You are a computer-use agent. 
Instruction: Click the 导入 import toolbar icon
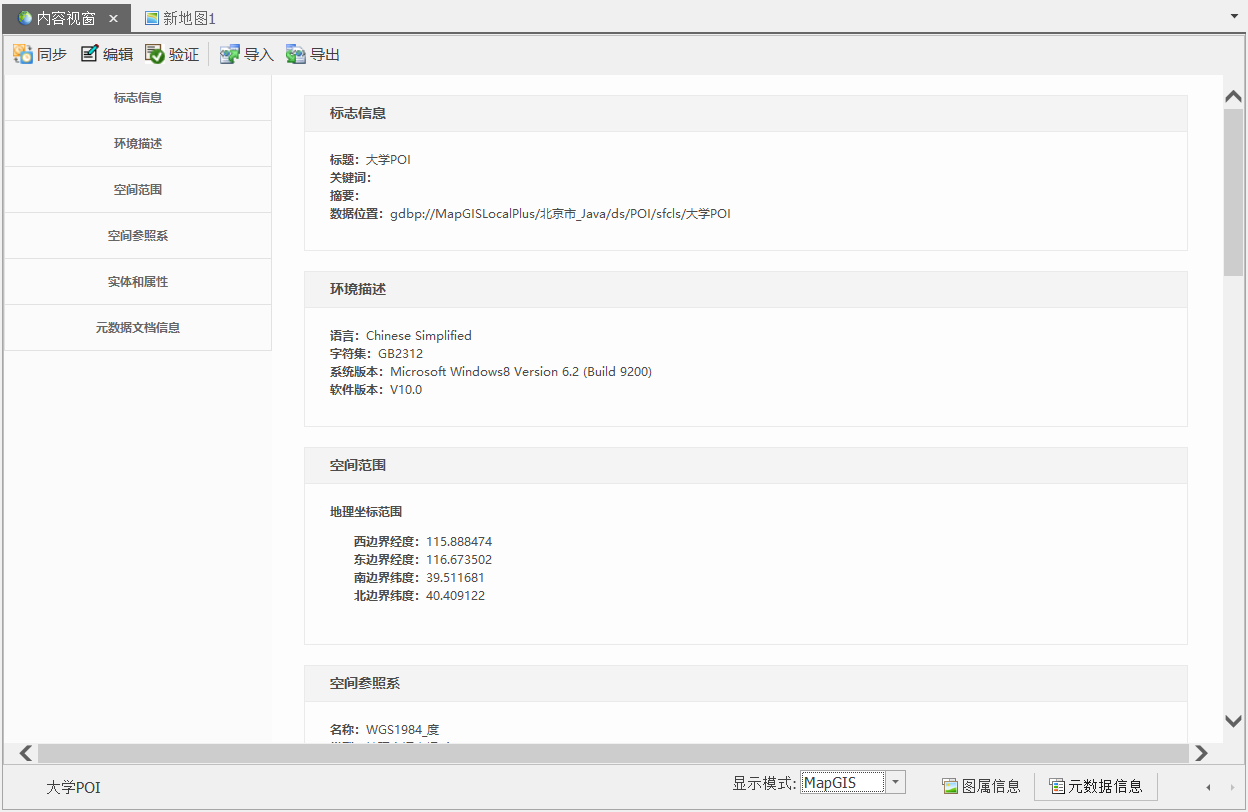pyautogui.click(x=230, y=54)
